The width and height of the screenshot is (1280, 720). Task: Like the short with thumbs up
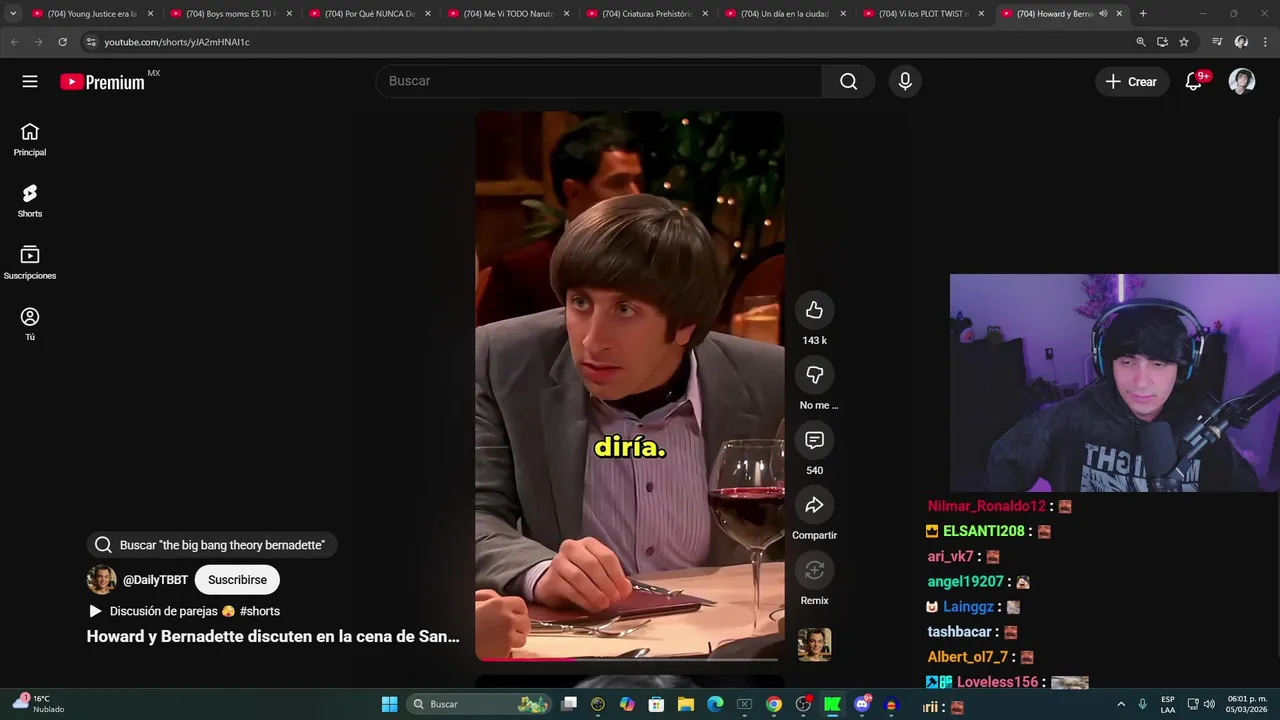(x=815, y=310)
